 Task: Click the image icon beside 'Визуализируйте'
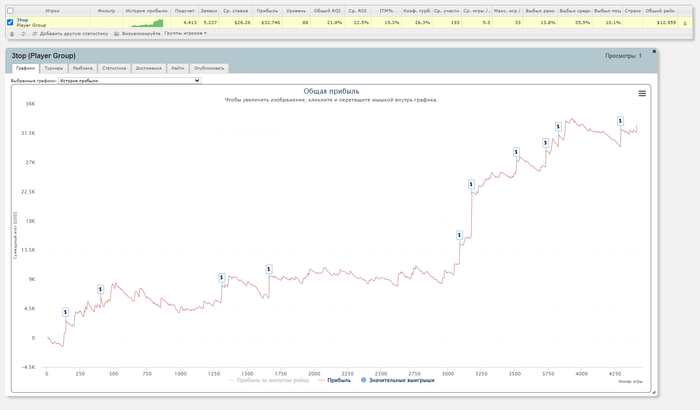pos(117,34)
